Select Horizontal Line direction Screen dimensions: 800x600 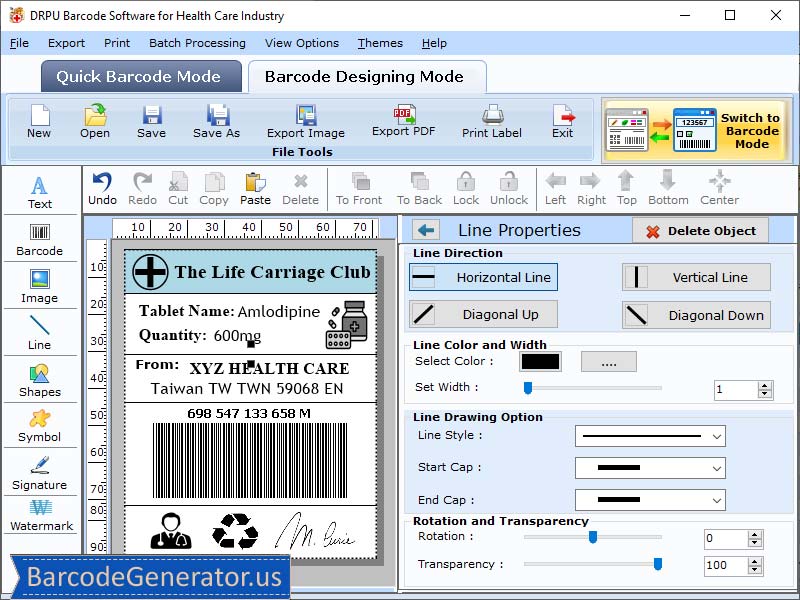coord(483,277)
